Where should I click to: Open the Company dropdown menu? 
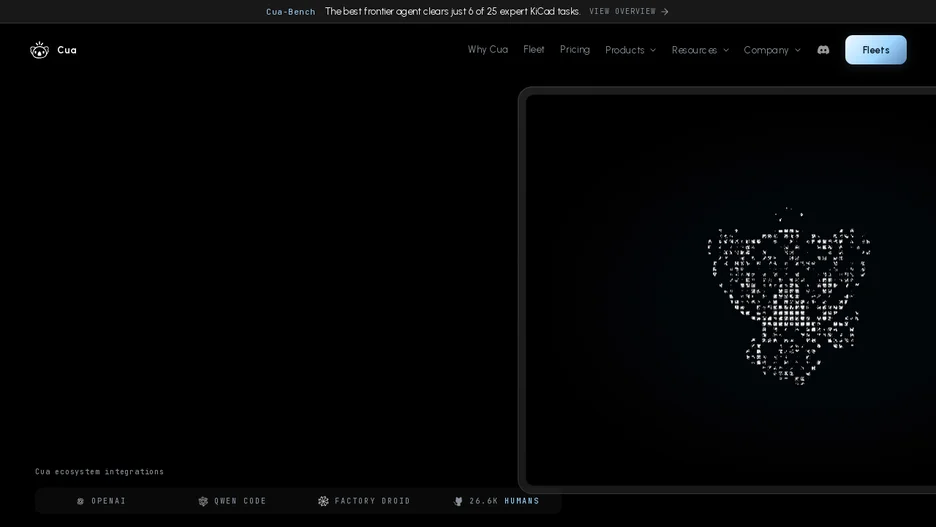pyautogui.click(x=772, y=50)
